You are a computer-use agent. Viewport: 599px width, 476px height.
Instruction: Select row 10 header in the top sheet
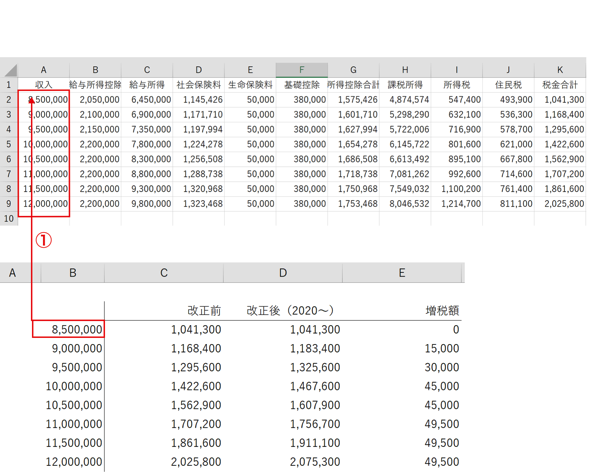(9, 219)
